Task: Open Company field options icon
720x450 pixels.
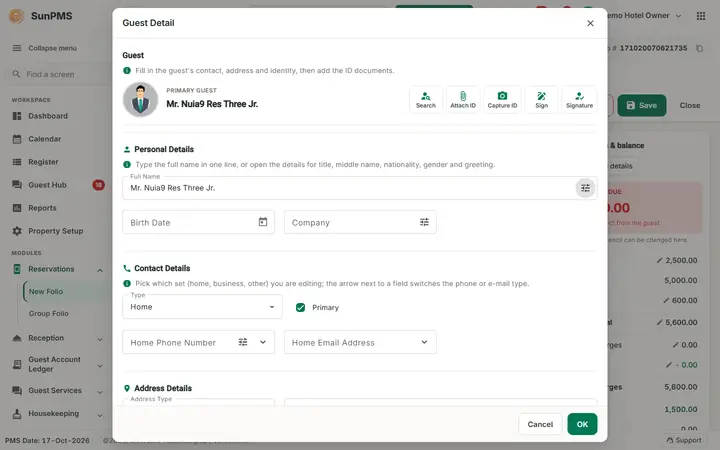Action: click(424, 222)
